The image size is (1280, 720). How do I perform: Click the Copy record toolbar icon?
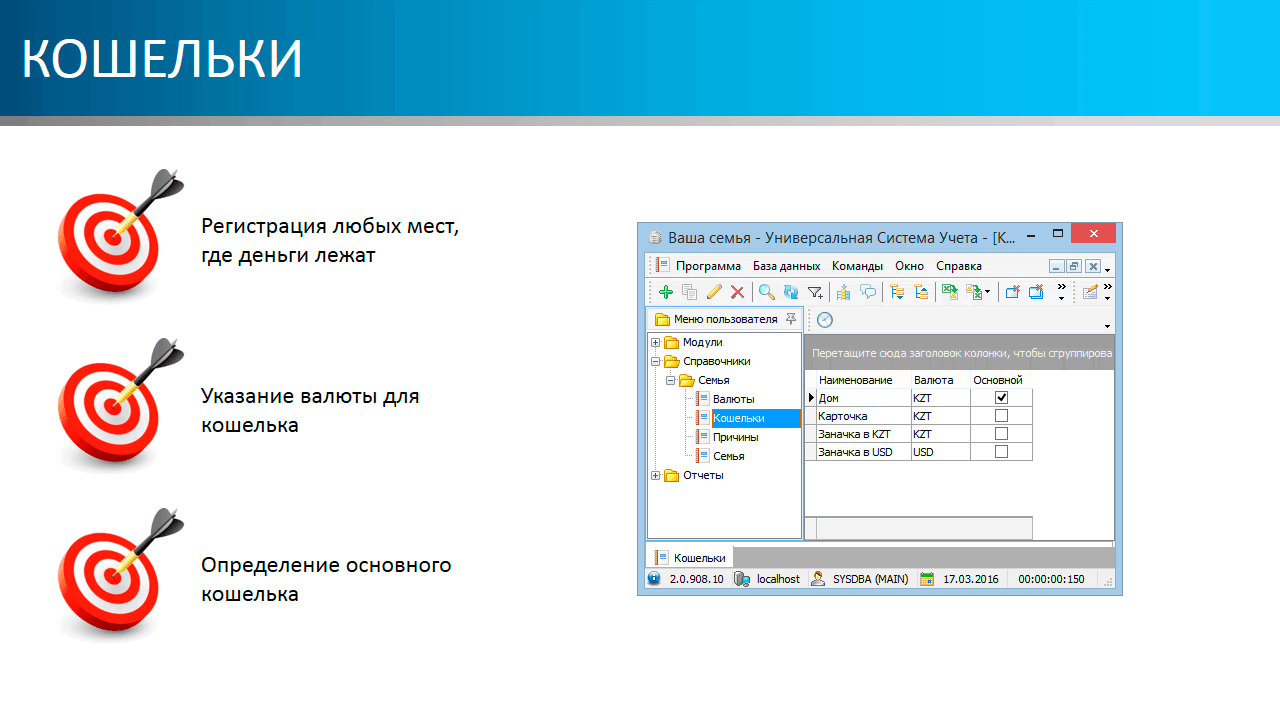click(x=689, y=292)
